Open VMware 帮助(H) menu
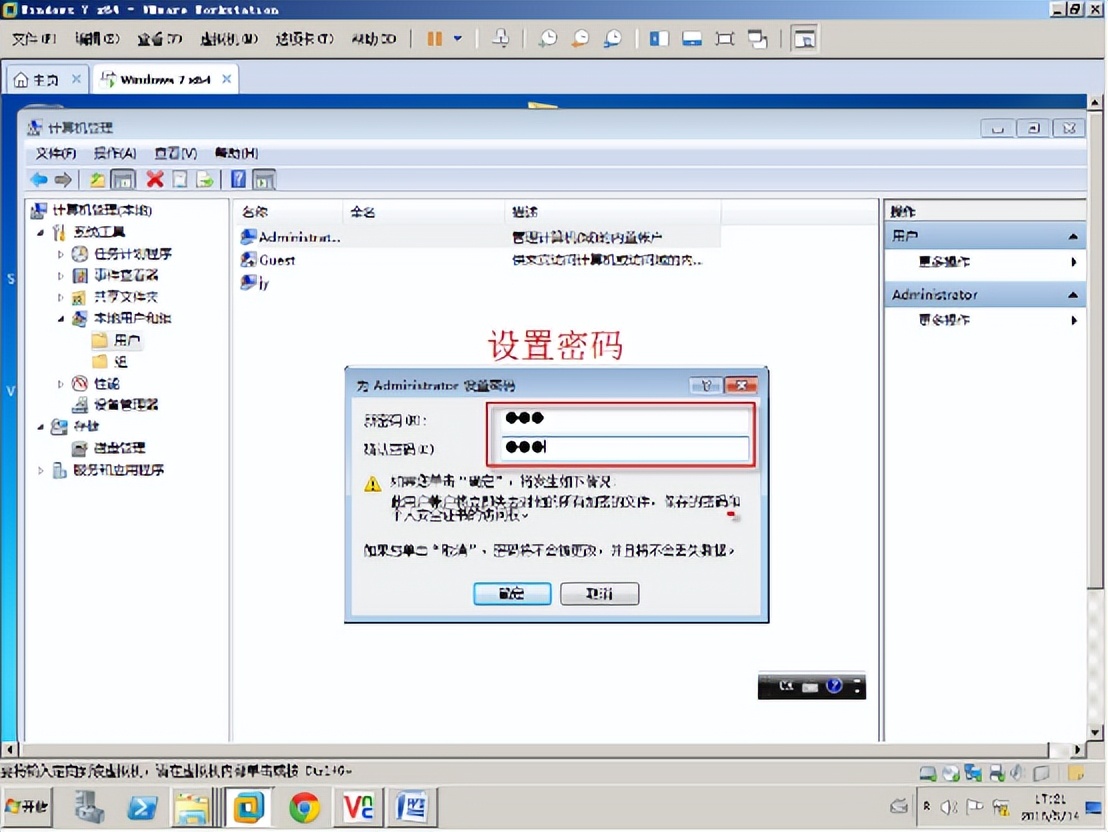 (x=374, y=39)
